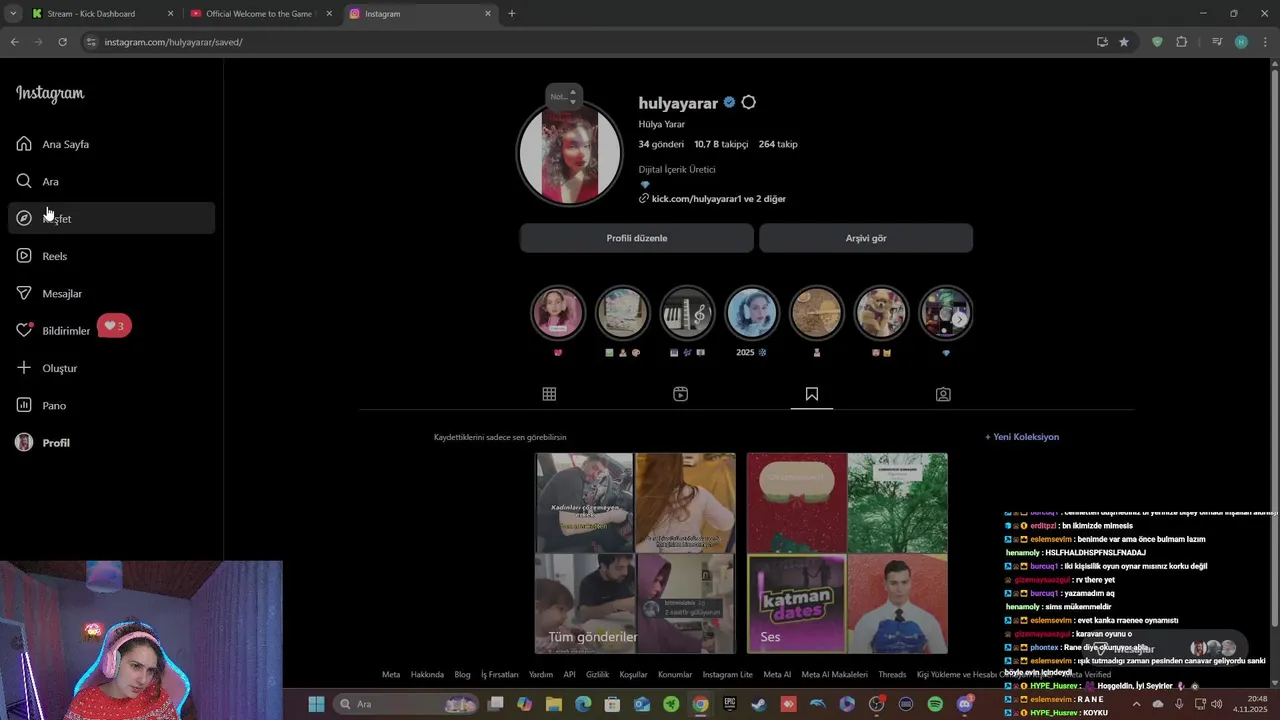The width and height of the screenshot is (1280, 720).
Task: Open Epic Games from taskbar
Action: pos(730,704)
